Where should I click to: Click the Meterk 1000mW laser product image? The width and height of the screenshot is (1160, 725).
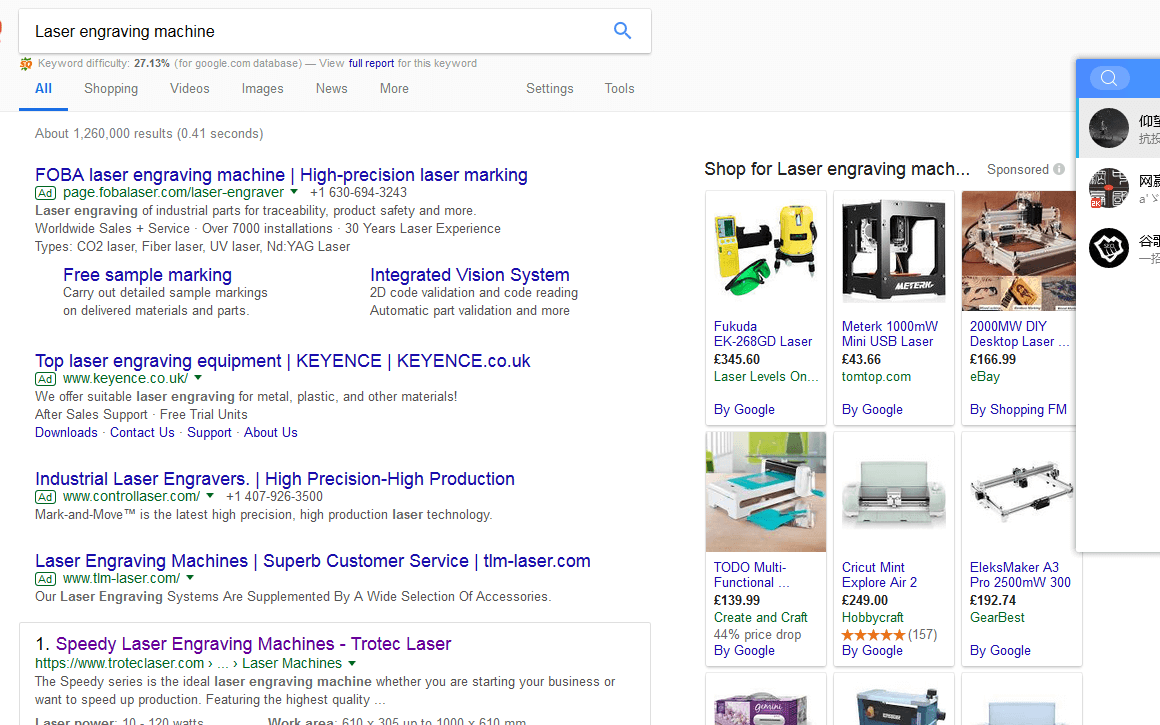(x=894, y=251)
